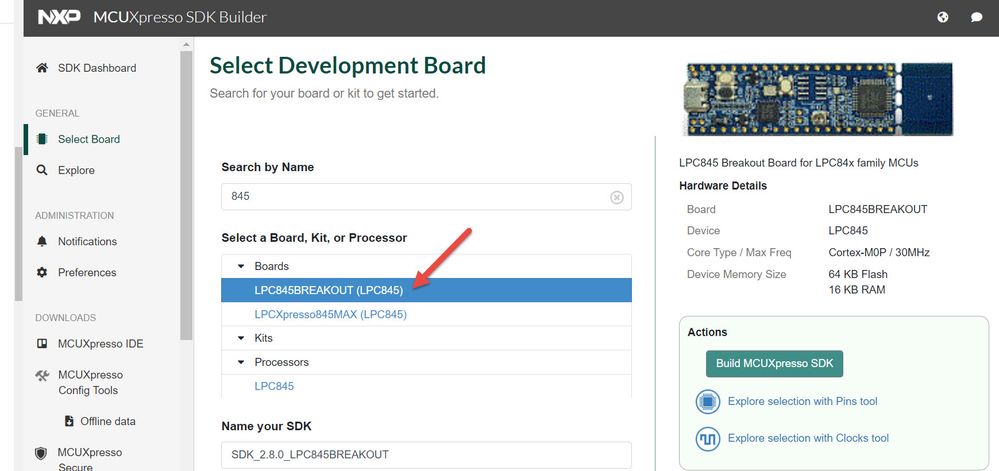The image size is (999, 471).
Task: Click the '64 KB Flash' value
Action: [858, 274]
